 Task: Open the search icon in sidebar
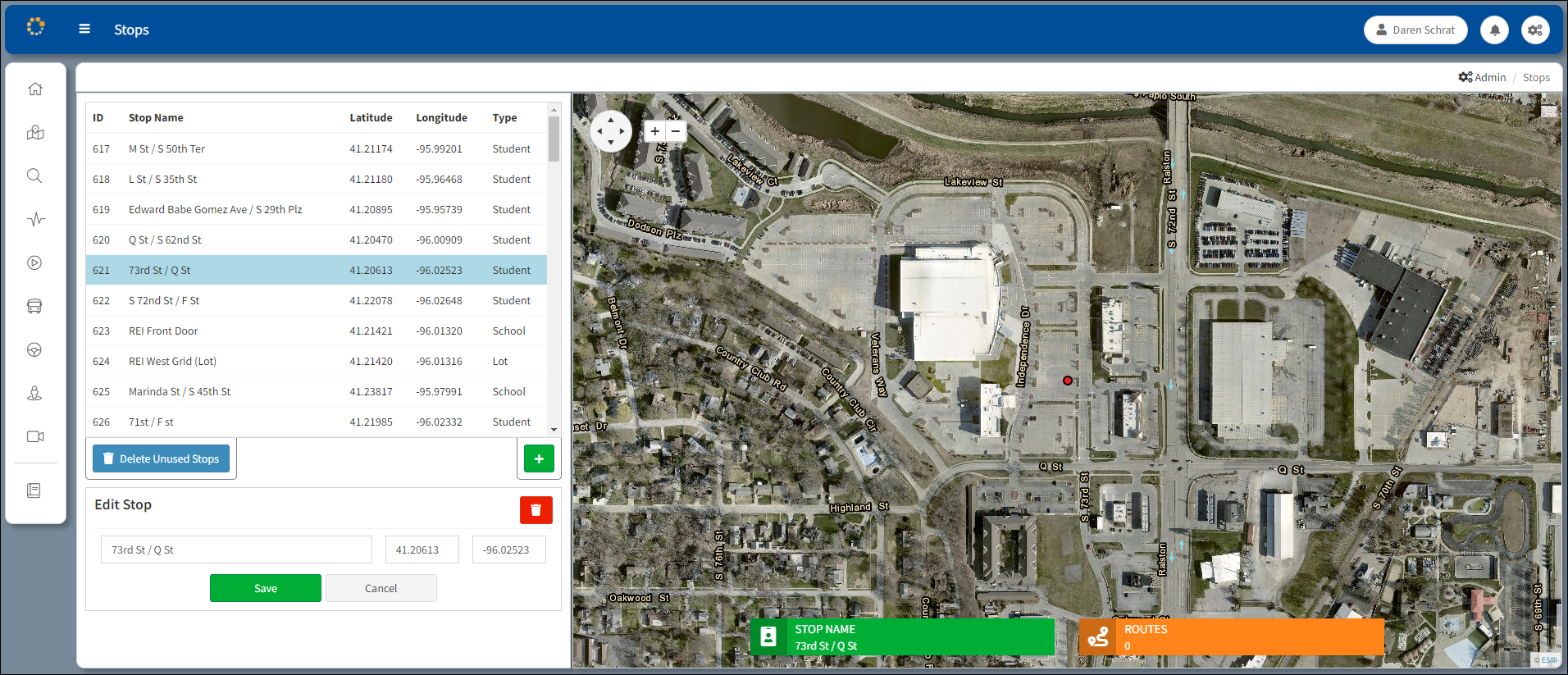(x=34, y=176)
